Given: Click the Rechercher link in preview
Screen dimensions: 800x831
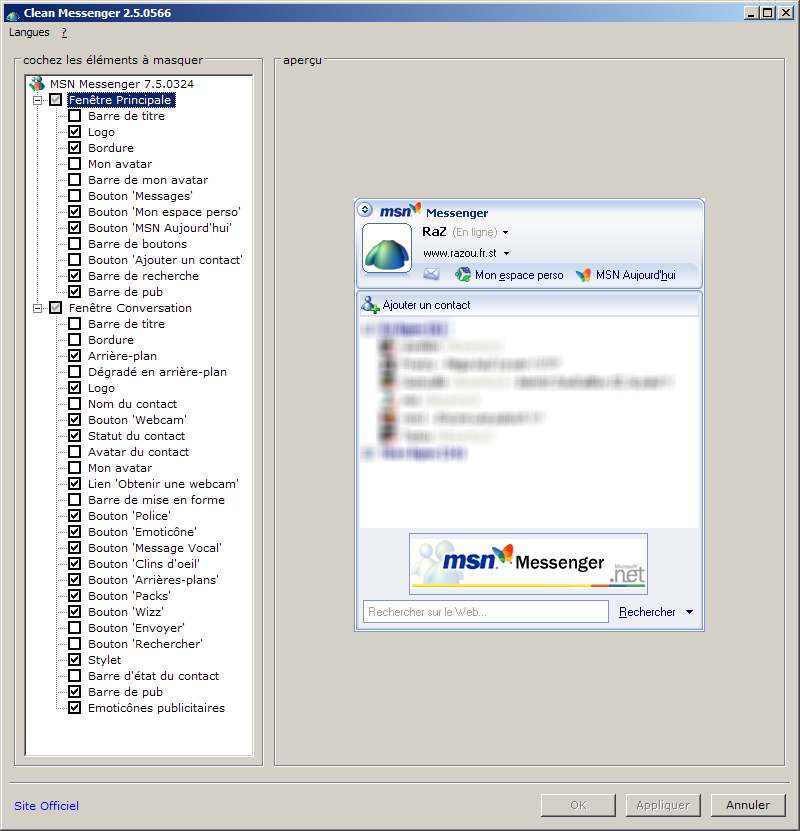Looking at the screenshot, I should click(x=647, y=612).
